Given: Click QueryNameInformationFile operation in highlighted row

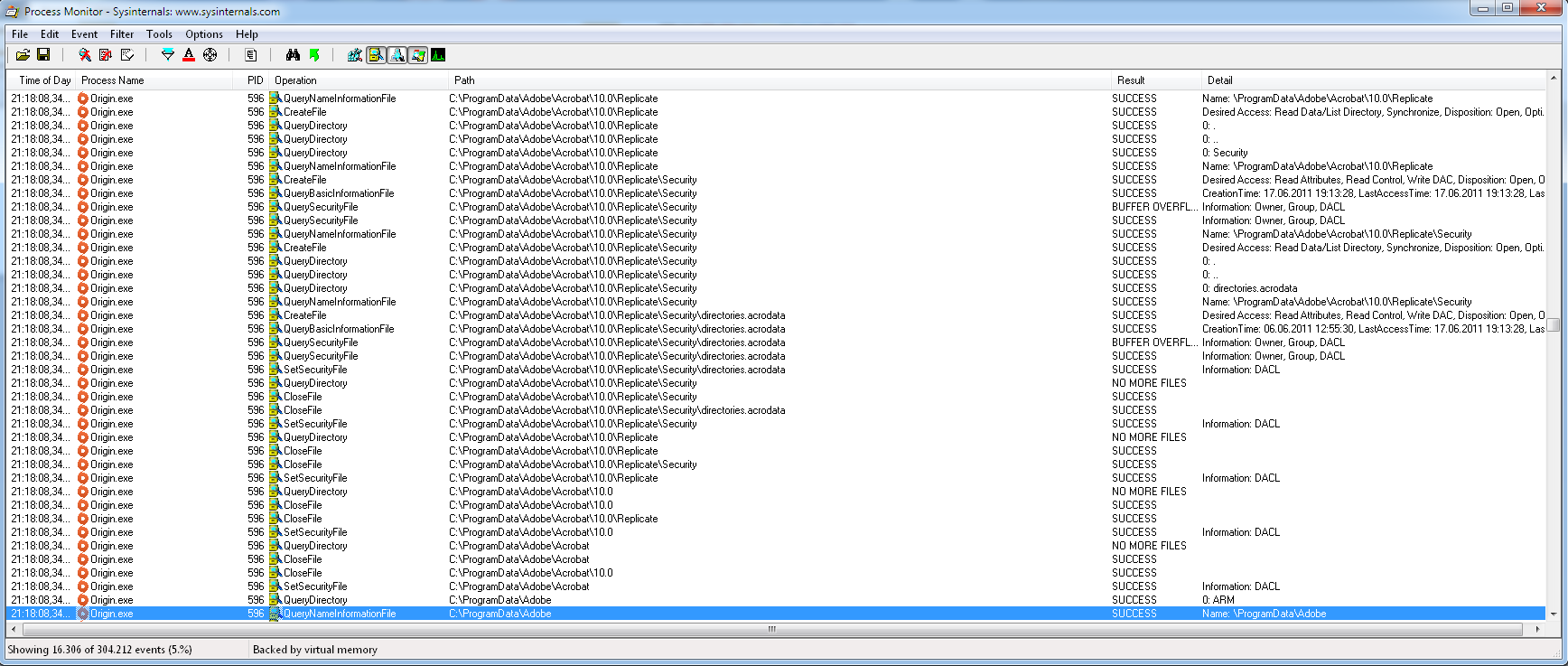Looking at the screenshot, I should [340, 614].
